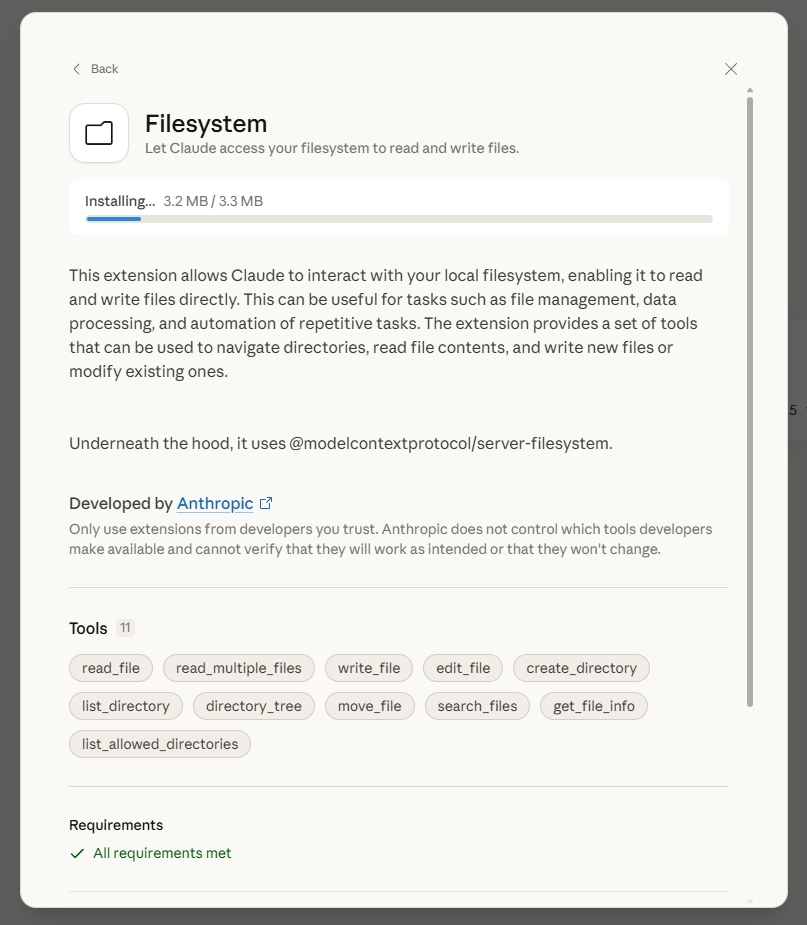Select the move_file tool chip

(370, 706)
